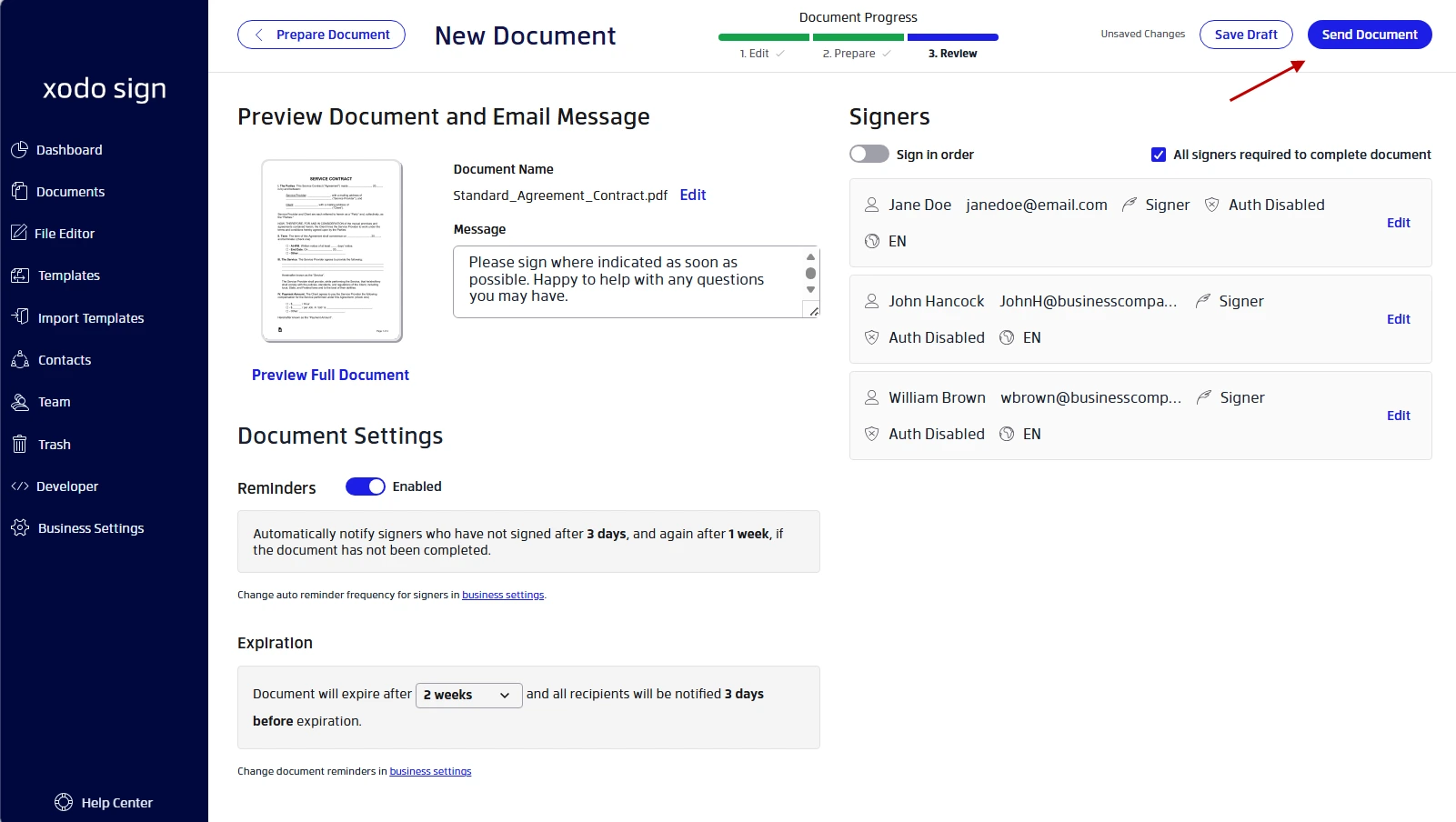Click the auth shield icon for John Hancock
Viewport: 1456px width, 822px height.
(871, 337)
